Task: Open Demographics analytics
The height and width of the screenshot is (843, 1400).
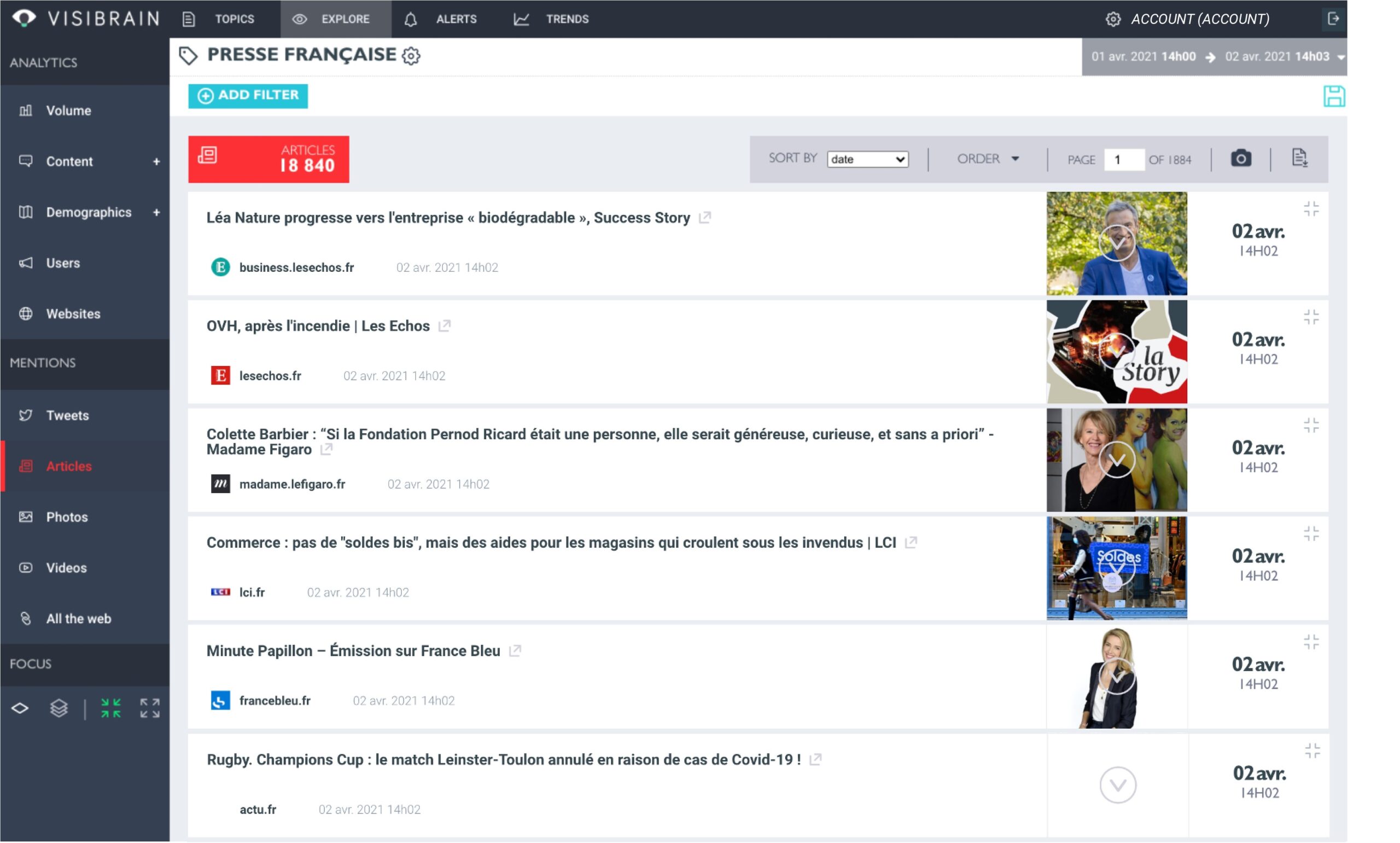Action: pos(89,212)
